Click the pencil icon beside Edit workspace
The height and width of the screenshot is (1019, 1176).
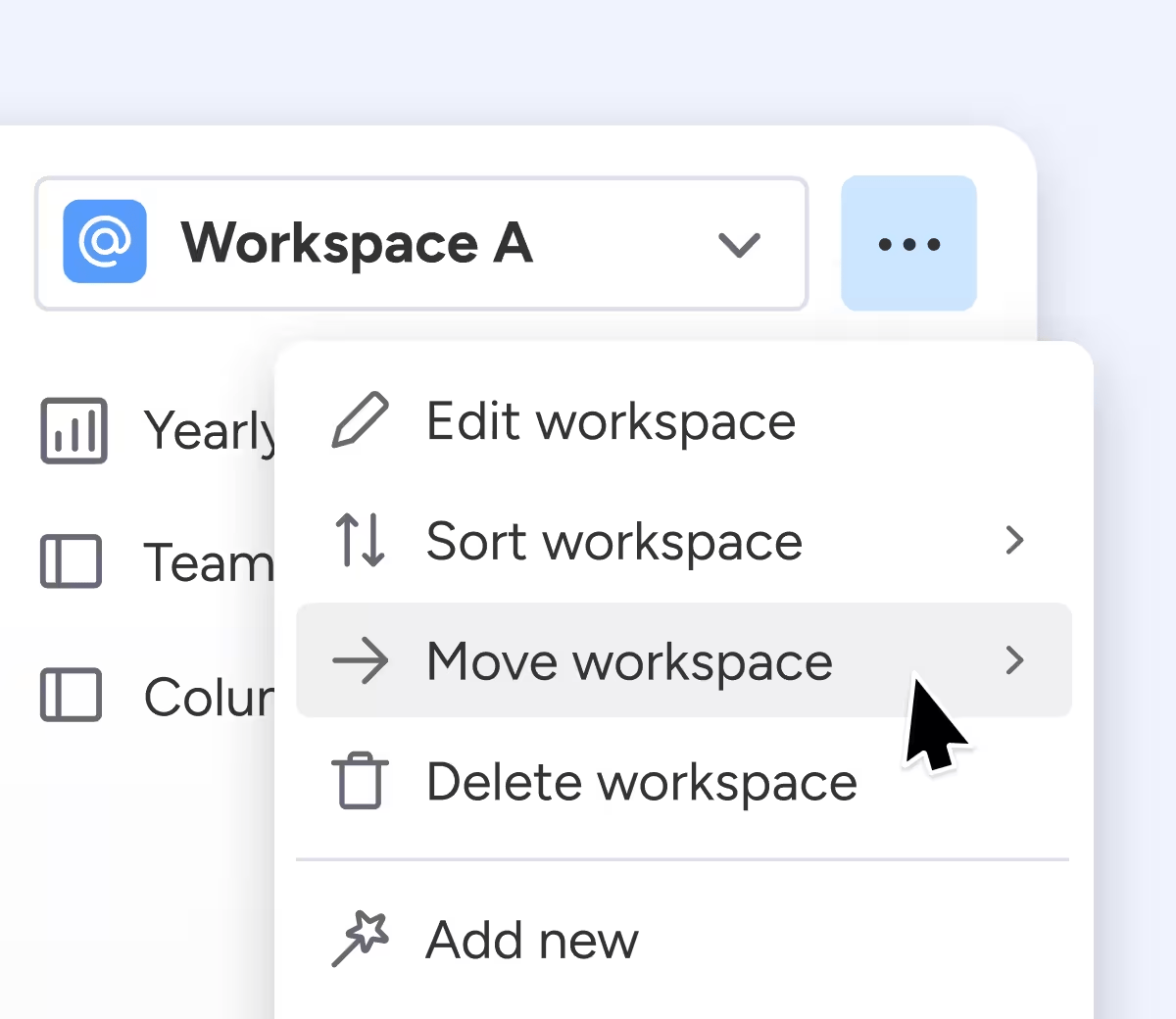[x=360, y=420]
